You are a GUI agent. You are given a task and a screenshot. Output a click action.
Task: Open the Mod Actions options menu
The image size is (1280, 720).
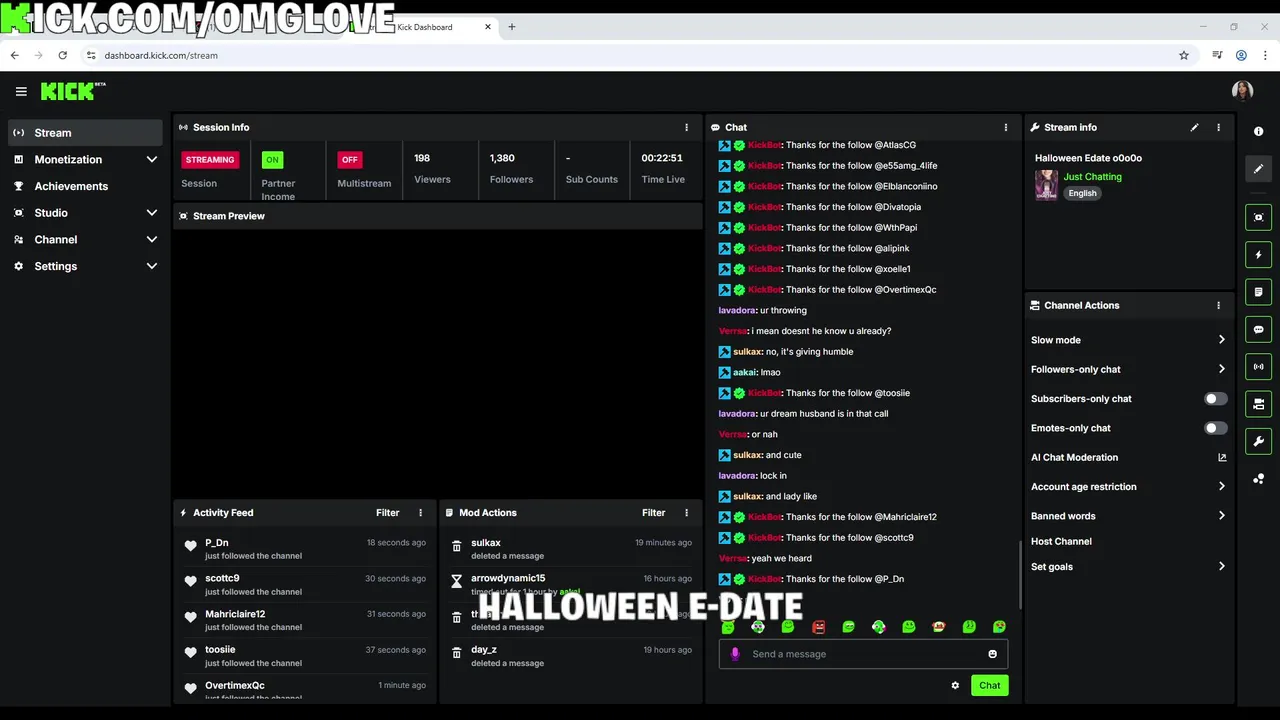(x=686, y=512)
